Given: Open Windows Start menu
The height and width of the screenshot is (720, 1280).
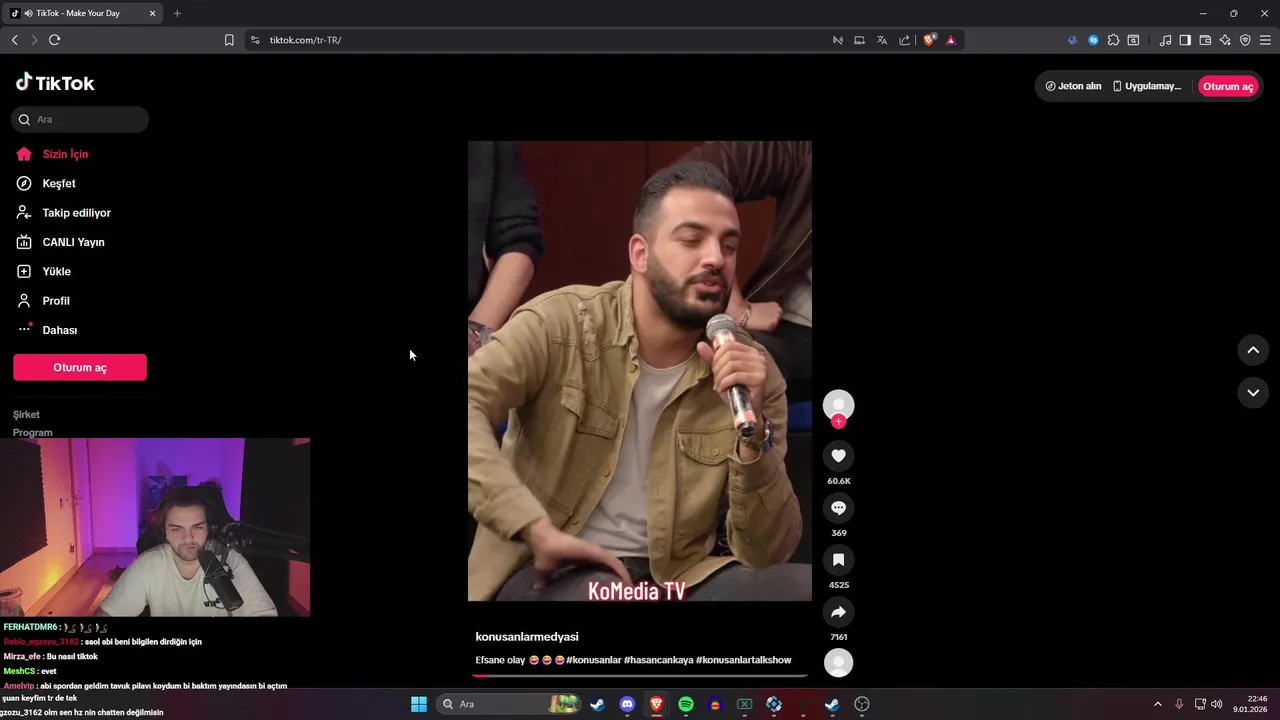Looking at the screenshot, I should click(x=419, y=704).
